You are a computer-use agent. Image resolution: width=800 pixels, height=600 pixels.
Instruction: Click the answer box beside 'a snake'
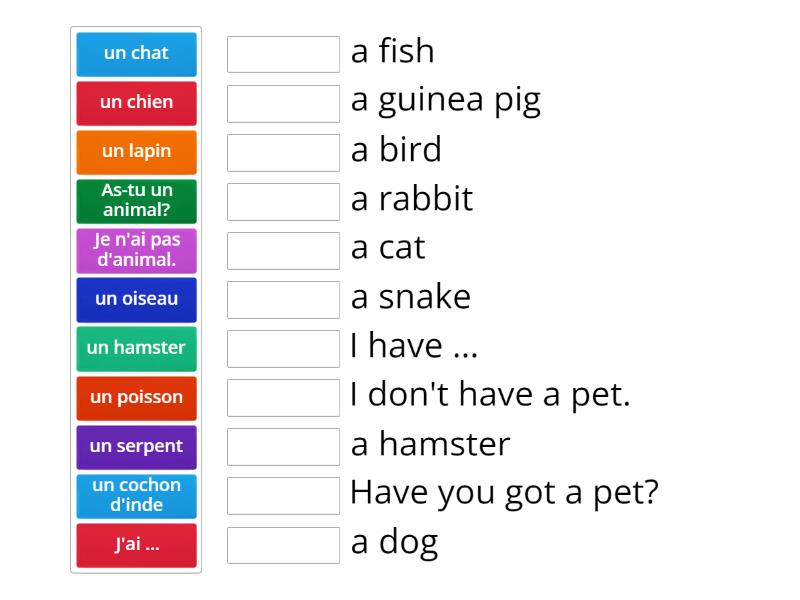[283, 299]
